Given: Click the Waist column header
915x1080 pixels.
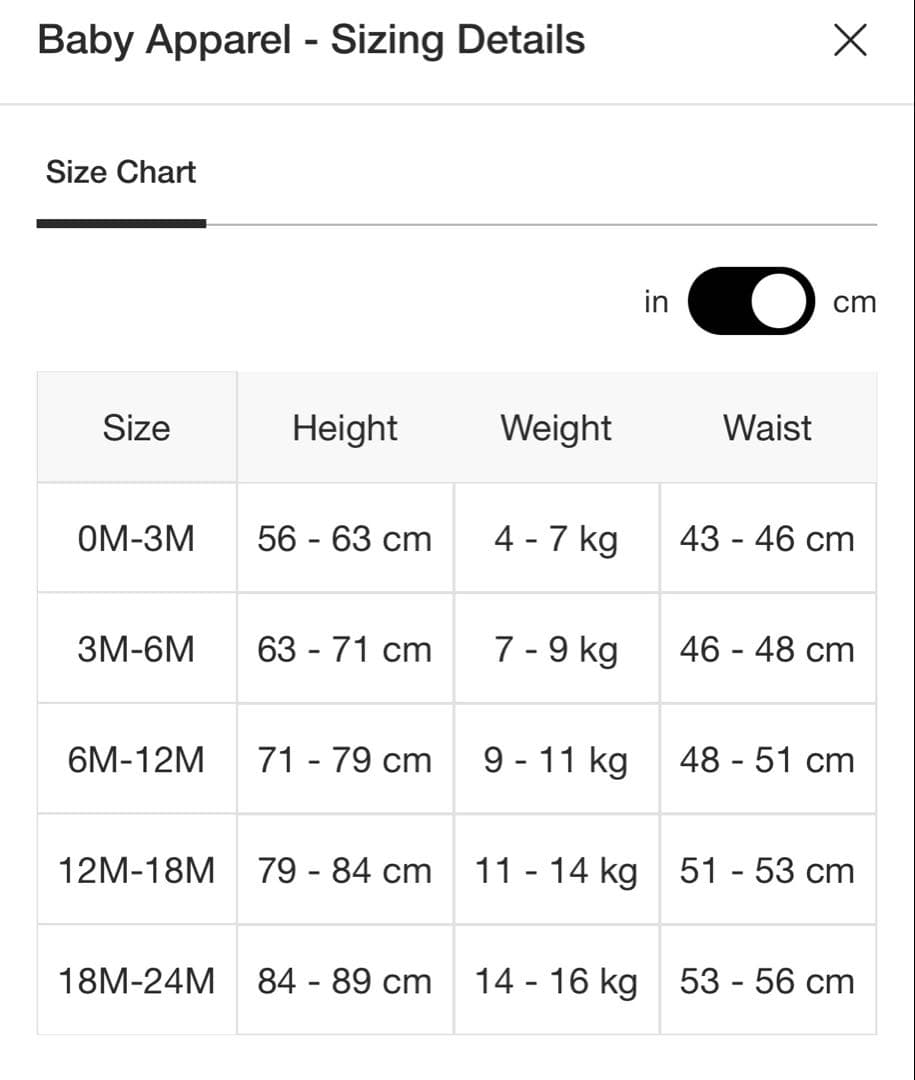Looking at the screenshot, I should 767,428.
